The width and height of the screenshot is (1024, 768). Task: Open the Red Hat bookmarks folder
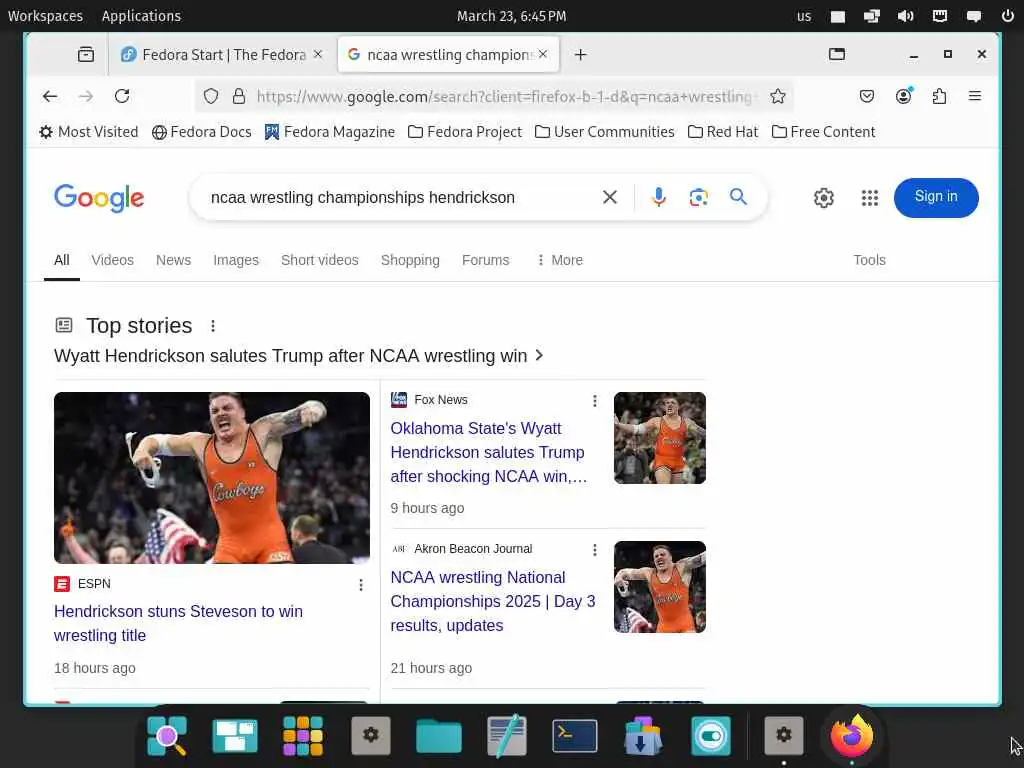click(x=723, y=132)
